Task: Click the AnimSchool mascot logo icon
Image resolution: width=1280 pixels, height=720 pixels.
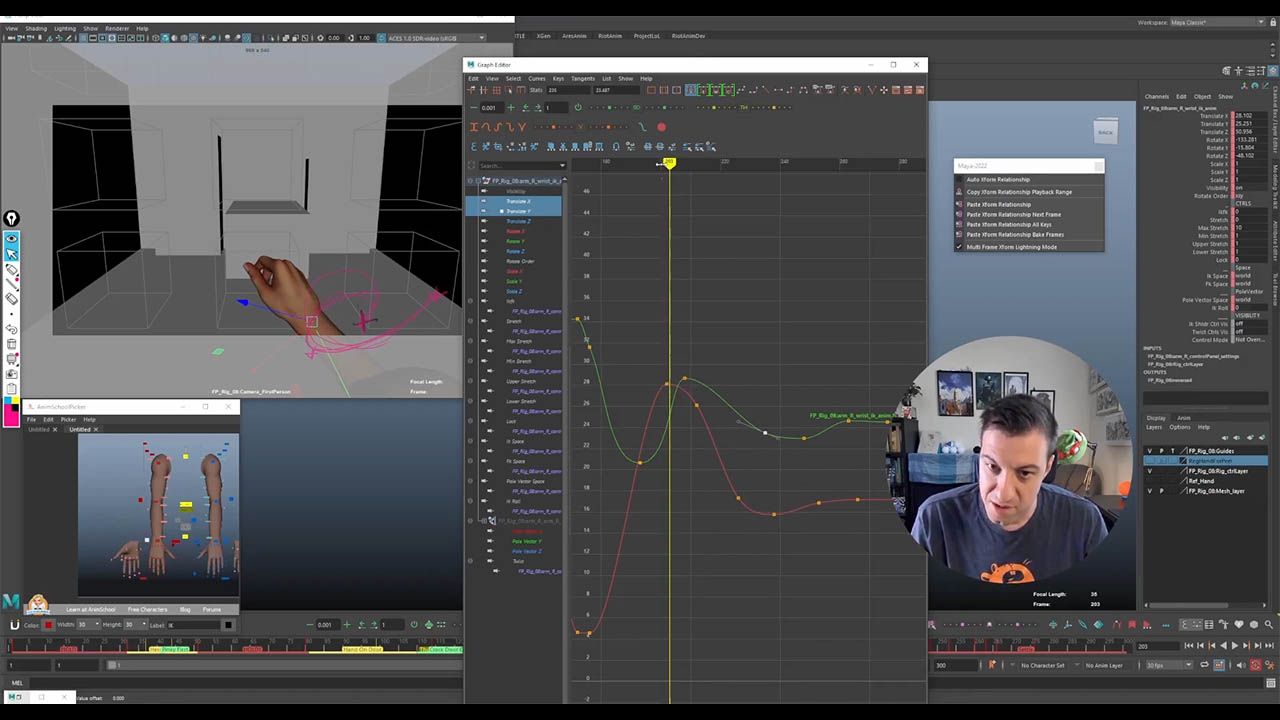Action: (38, 603)
